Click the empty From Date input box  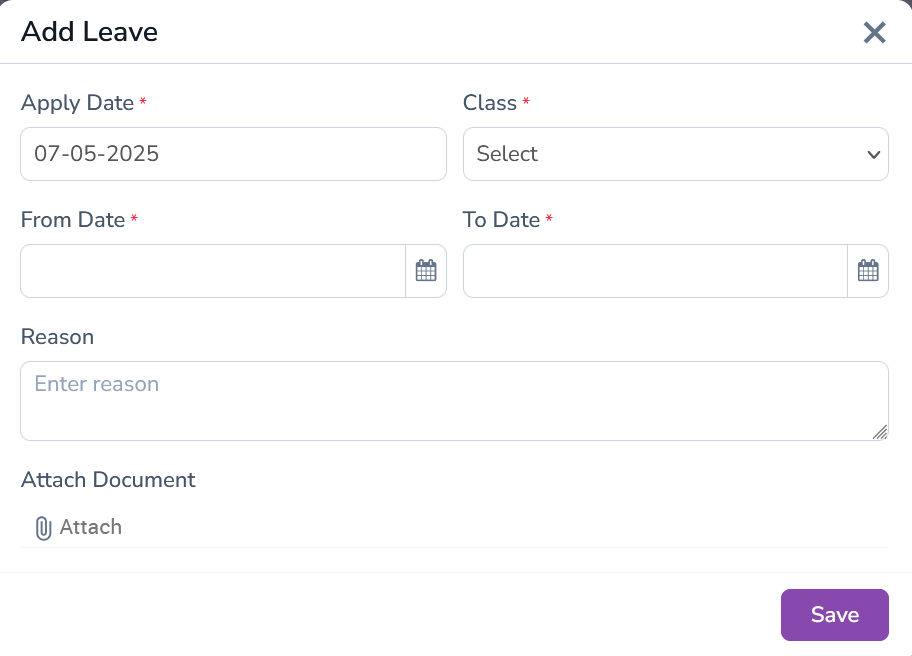[210, 270]
